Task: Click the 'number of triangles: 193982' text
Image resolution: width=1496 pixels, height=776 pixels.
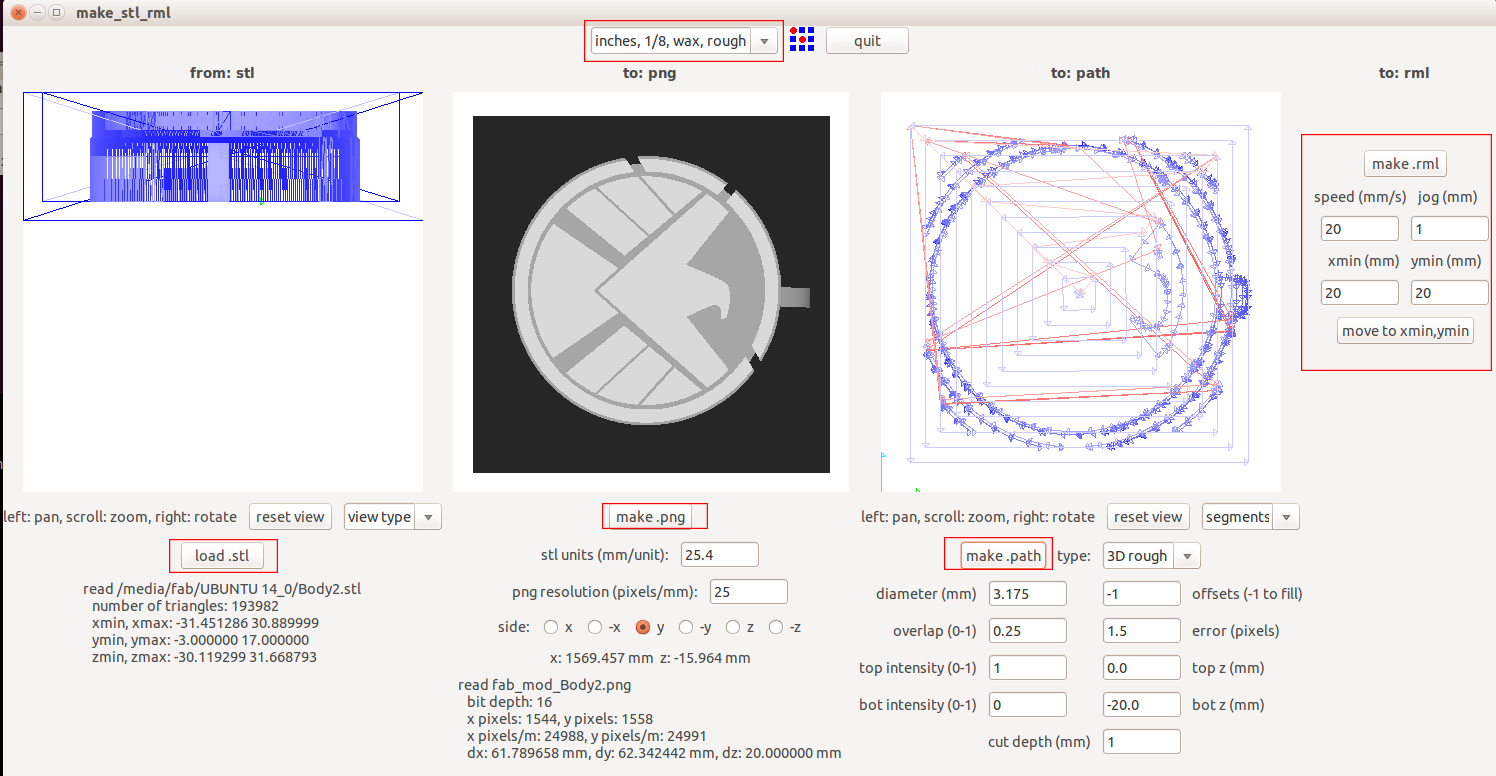Action: (185, 606)
